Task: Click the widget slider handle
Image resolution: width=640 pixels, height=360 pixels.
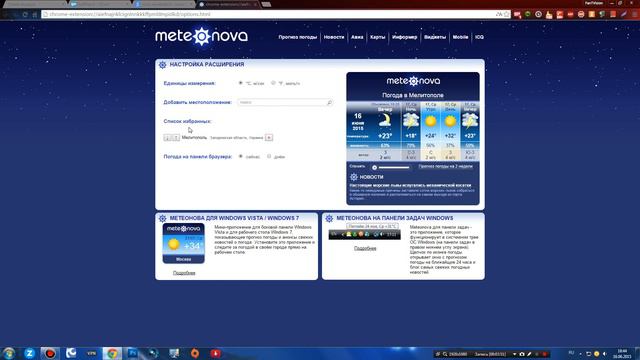Action: 374,167
